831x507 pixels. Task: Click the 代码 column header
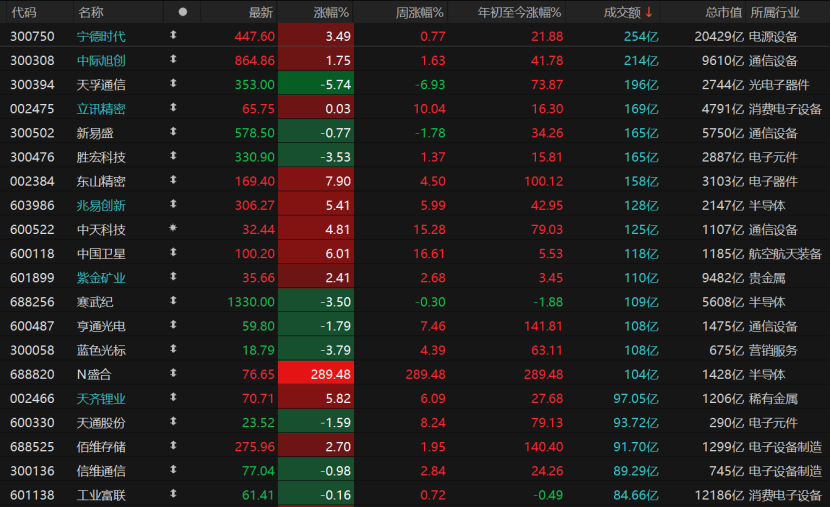pos(24,12)
